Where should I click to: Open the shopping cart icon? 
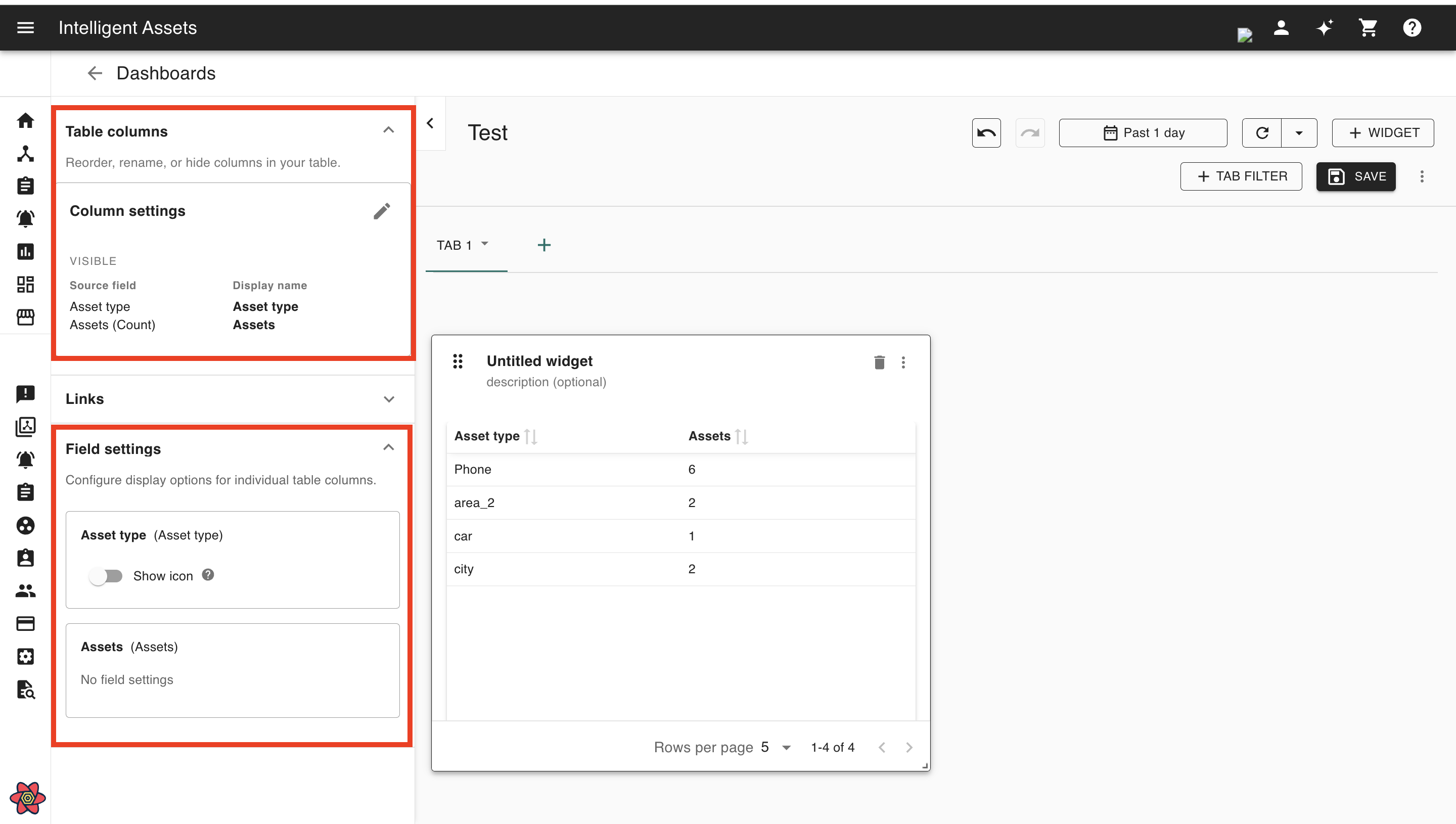1368,28
